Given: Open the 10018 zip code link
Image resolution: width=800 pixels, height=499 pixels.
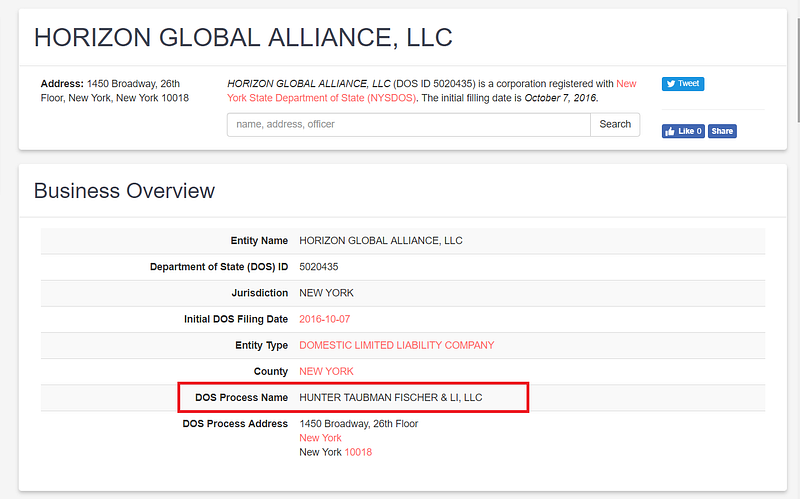Looking at the screenshot, I should point(358,452).
